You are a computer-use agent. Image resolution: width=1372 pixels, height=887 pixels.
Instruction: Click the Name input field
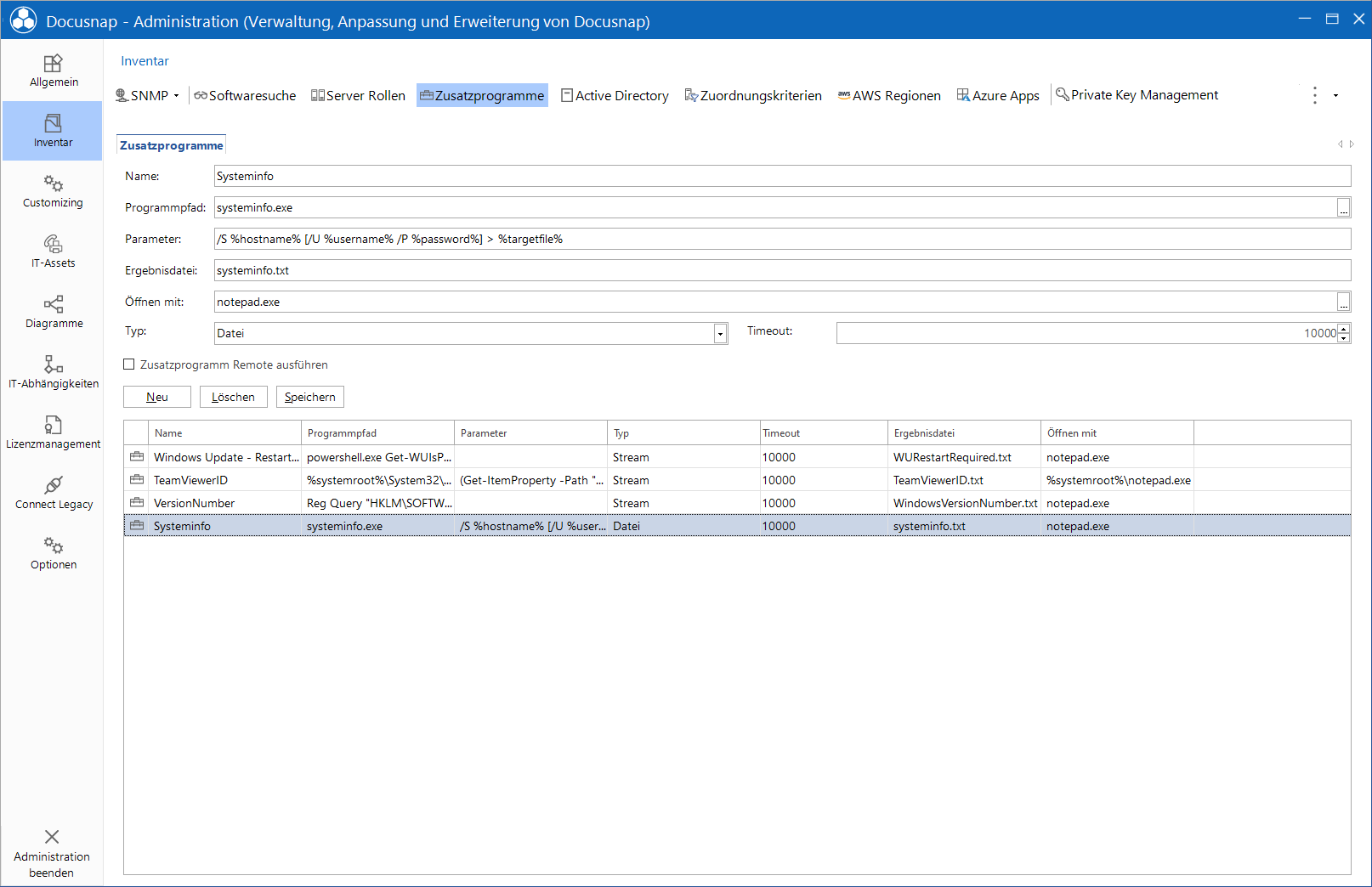click(782, 176)
